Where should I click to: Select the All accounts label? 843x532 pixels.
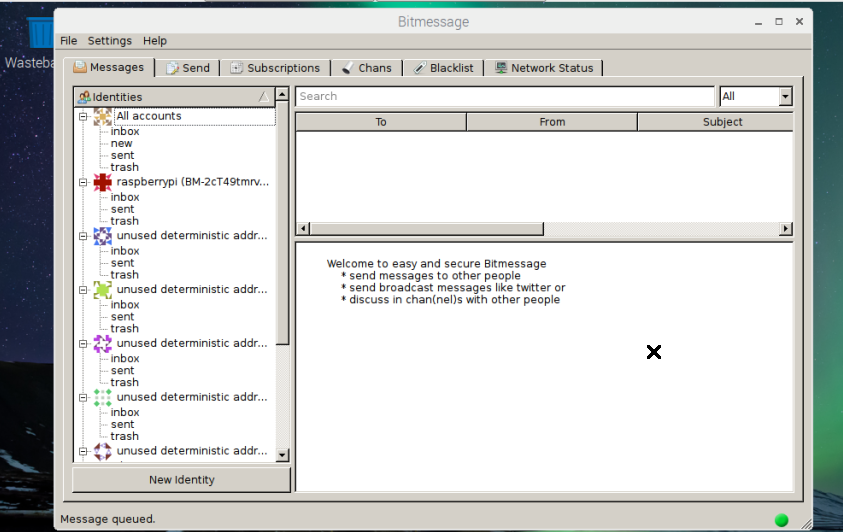pos(149,116)
